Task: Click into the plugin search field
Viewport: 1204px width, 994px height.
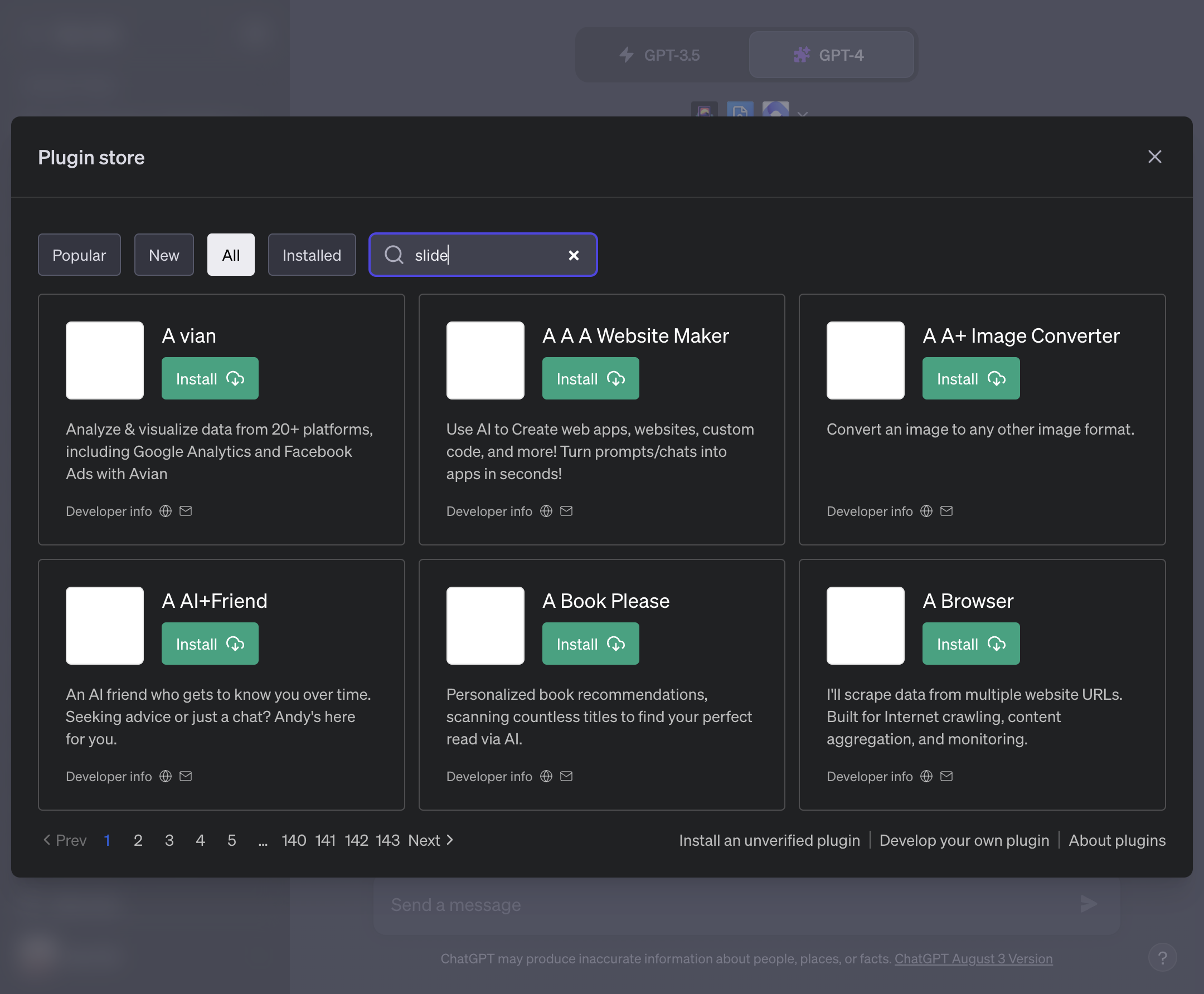Action: 483,255
